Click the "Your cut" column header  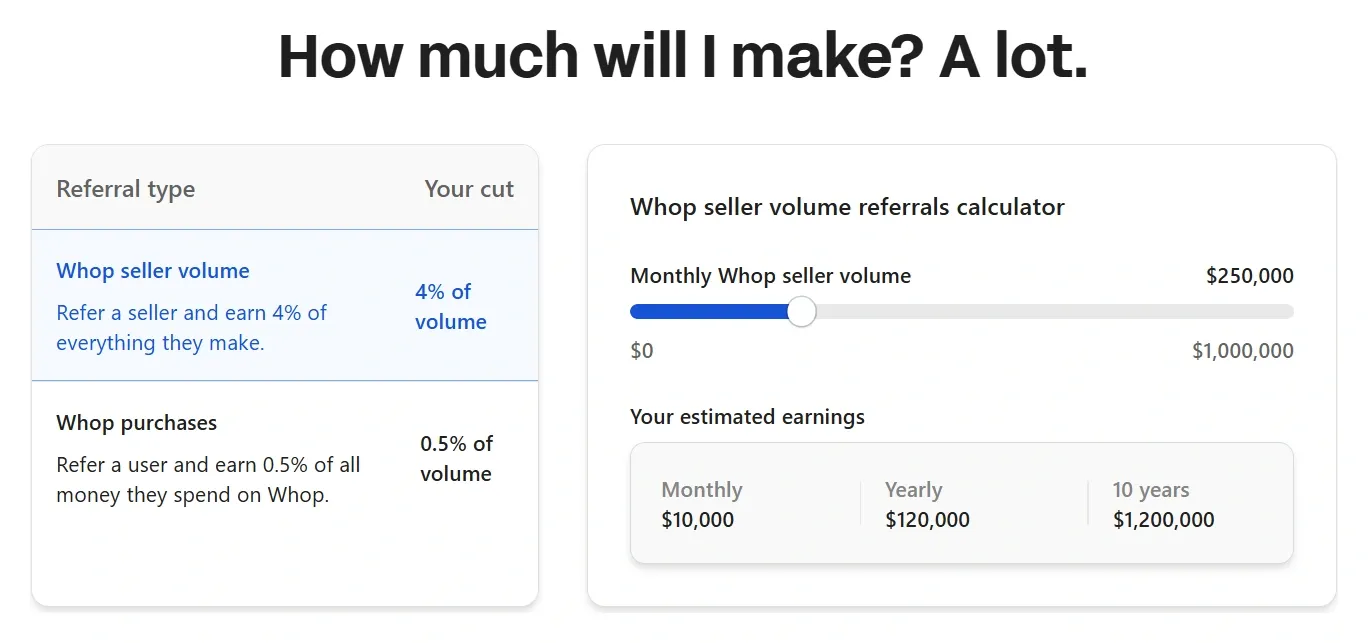tap(469, 189)
